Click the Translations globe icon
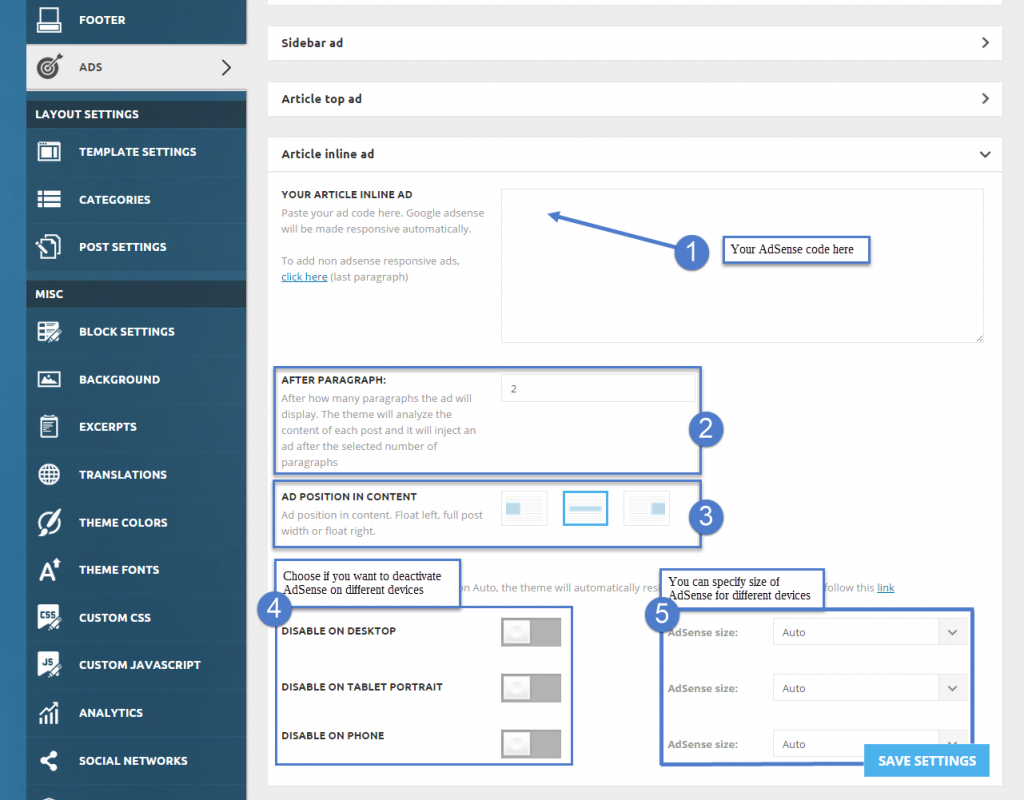 pyautogui.click(x=49, y=475)
